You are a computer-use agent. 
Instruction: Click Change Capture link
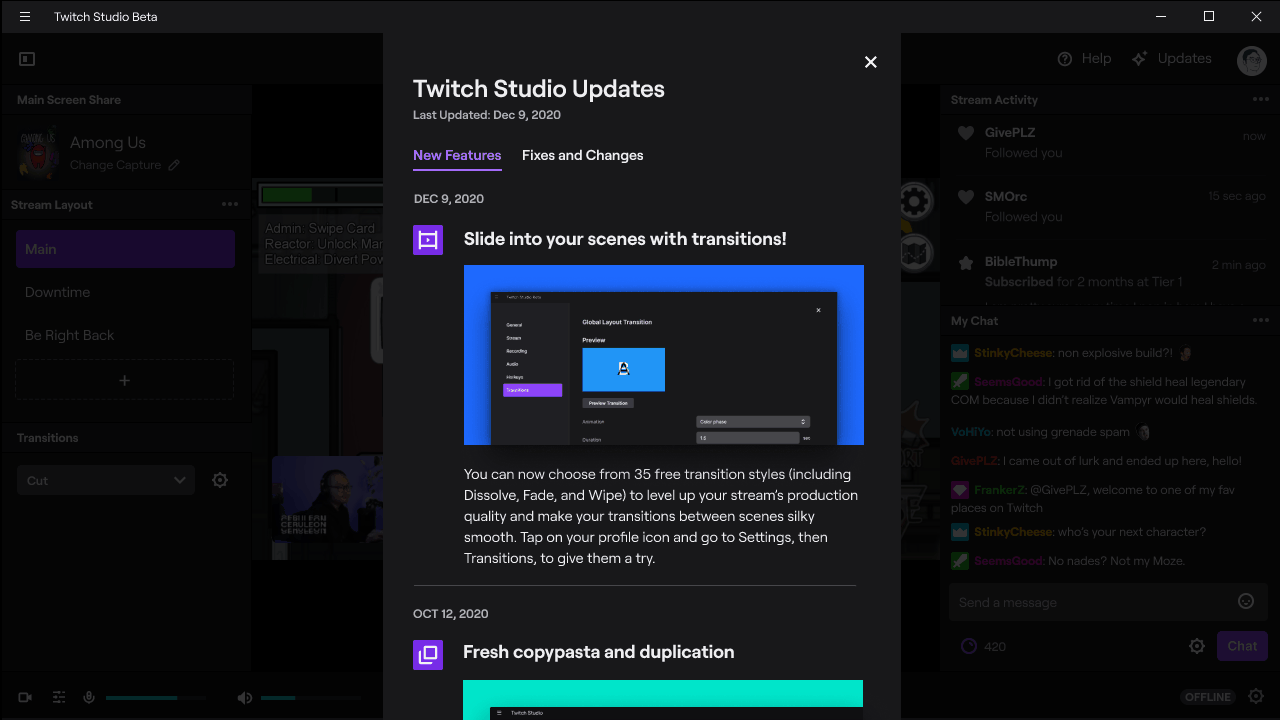(x=115, y=165)
